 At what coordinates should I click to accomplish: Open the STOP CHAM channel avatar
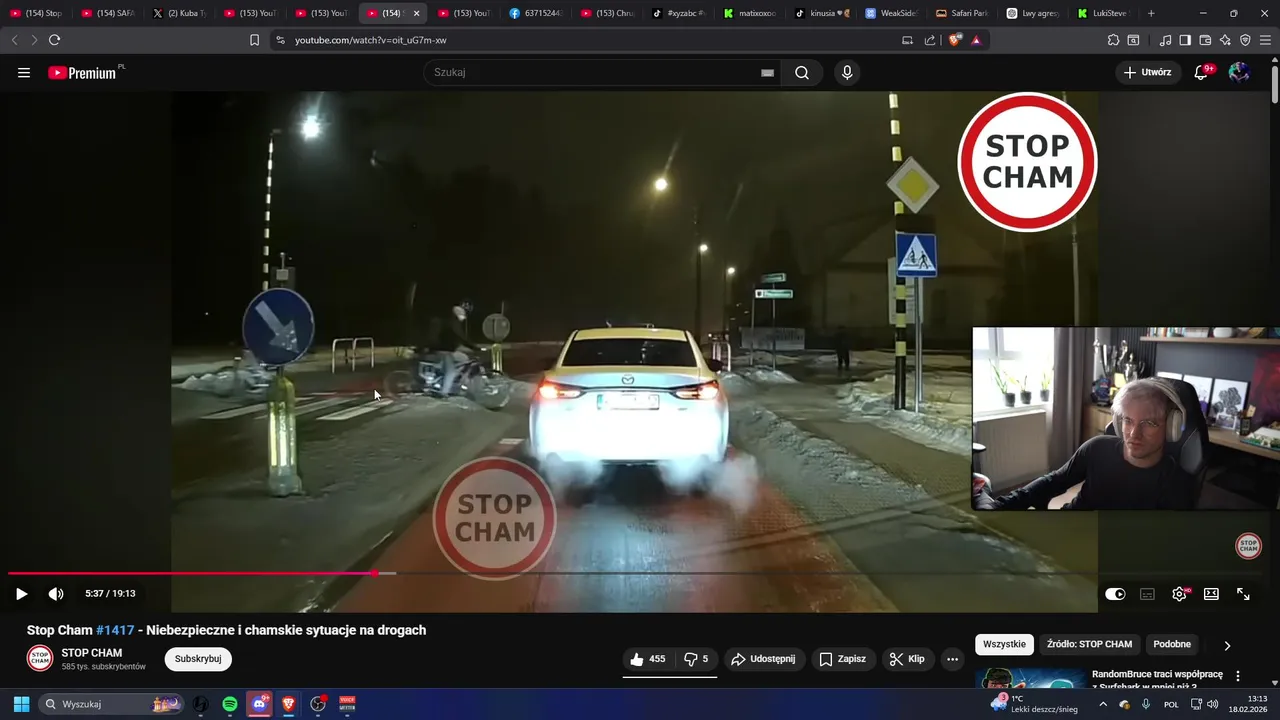point(40,659)
